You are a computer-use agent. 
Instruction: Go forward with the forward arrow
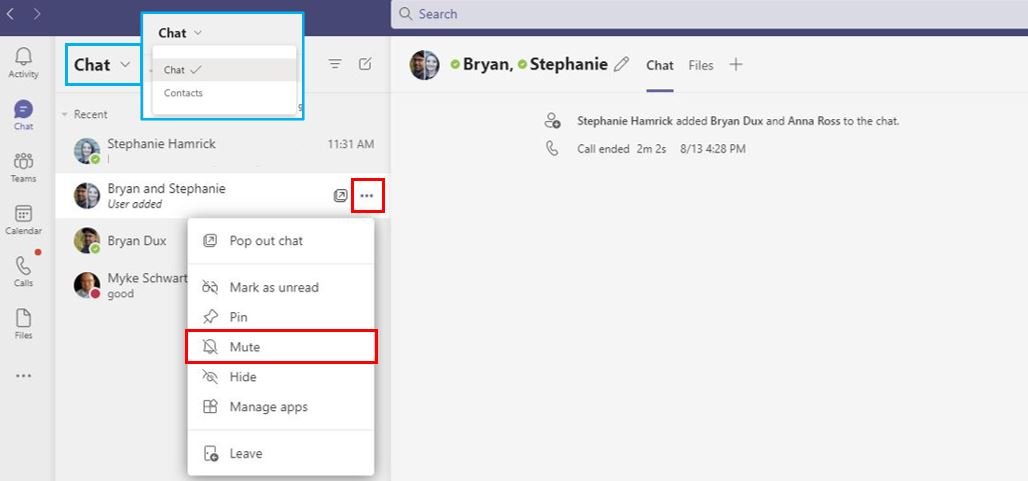[x=37, y=13]
